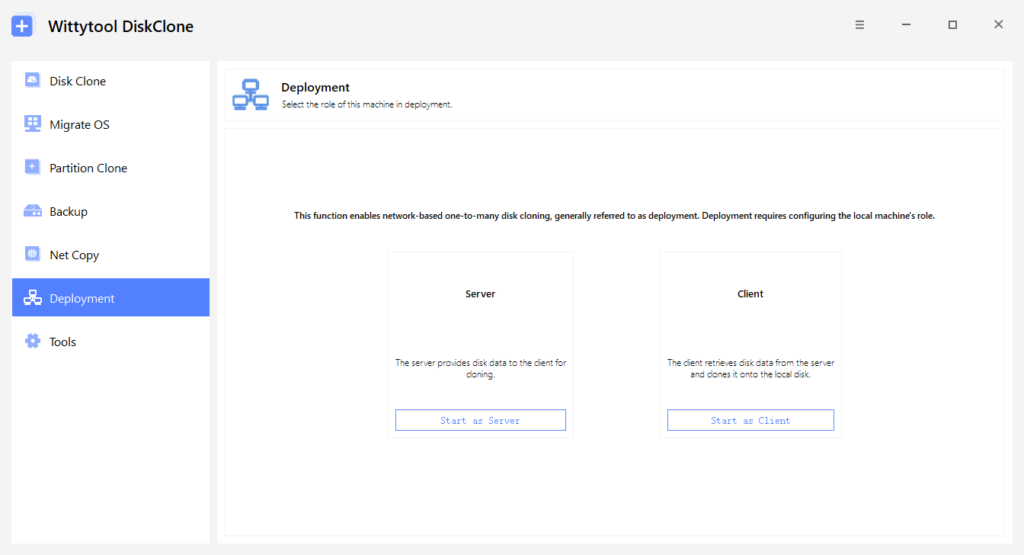Click the Start as Server button
The image size is (1024, 555).
(x=480, y=420)
